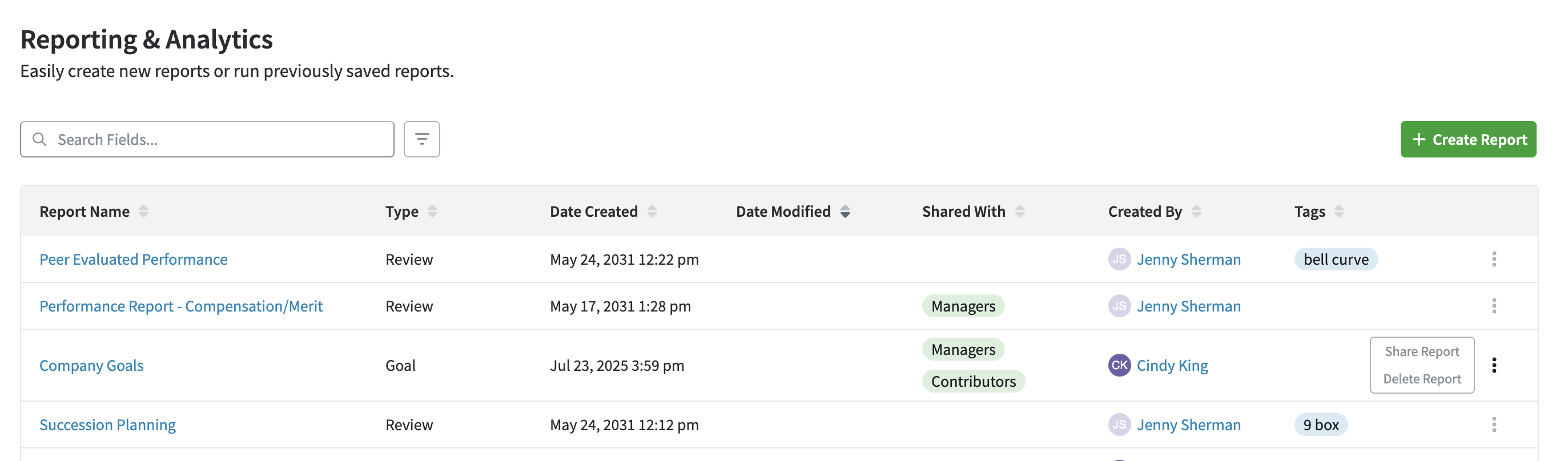Open kebab menu for Succession Planning row
This screenshot has height=461, width=1568.
1493,424
